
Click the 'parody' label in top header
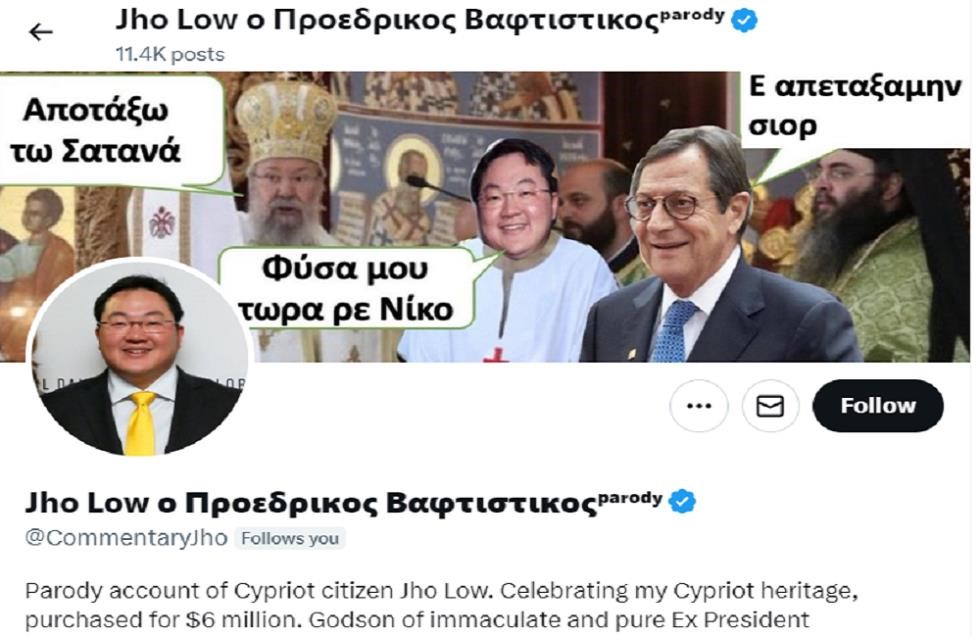tap(692, 14)
